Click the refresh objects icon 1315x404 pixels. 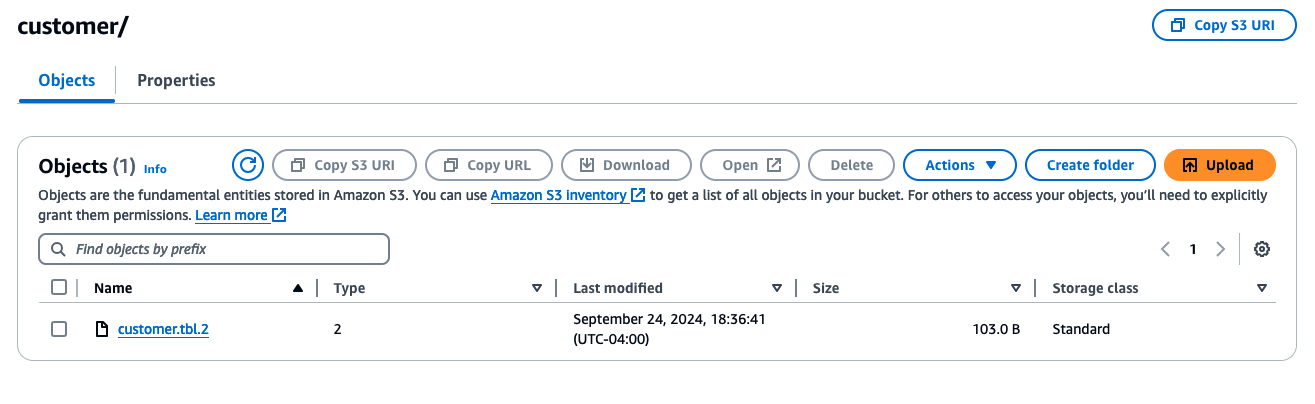pyautogui.click(x=247, y=165)
